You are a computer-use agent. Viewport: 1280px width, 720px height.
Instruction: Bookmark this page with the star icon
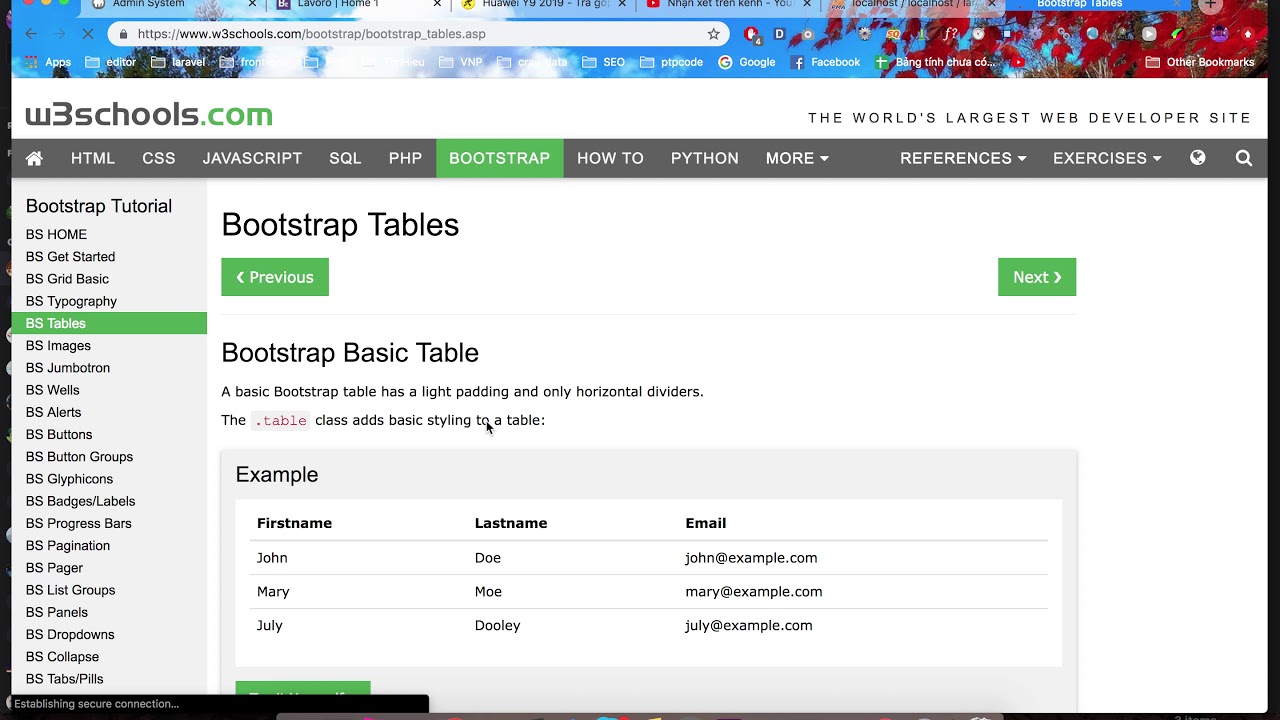point(713,34)
